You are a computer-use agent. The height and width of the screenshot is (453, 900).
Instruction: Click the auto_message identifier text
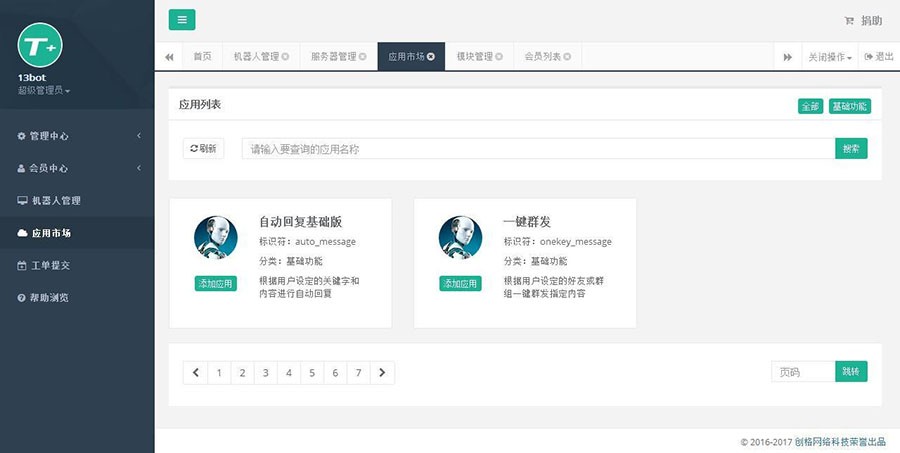[x=325, y=242]
